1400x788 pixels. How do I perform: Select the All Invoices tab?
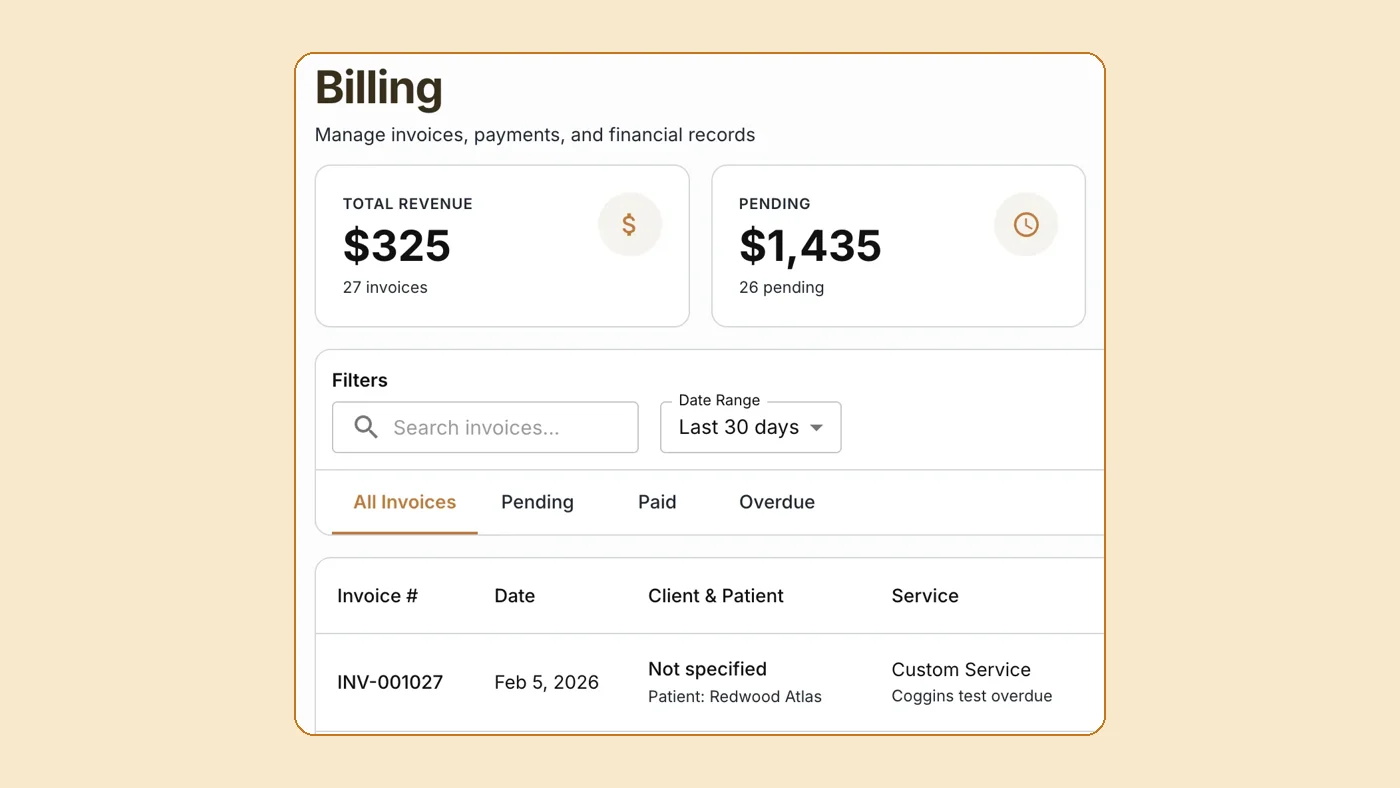[405, 502]
